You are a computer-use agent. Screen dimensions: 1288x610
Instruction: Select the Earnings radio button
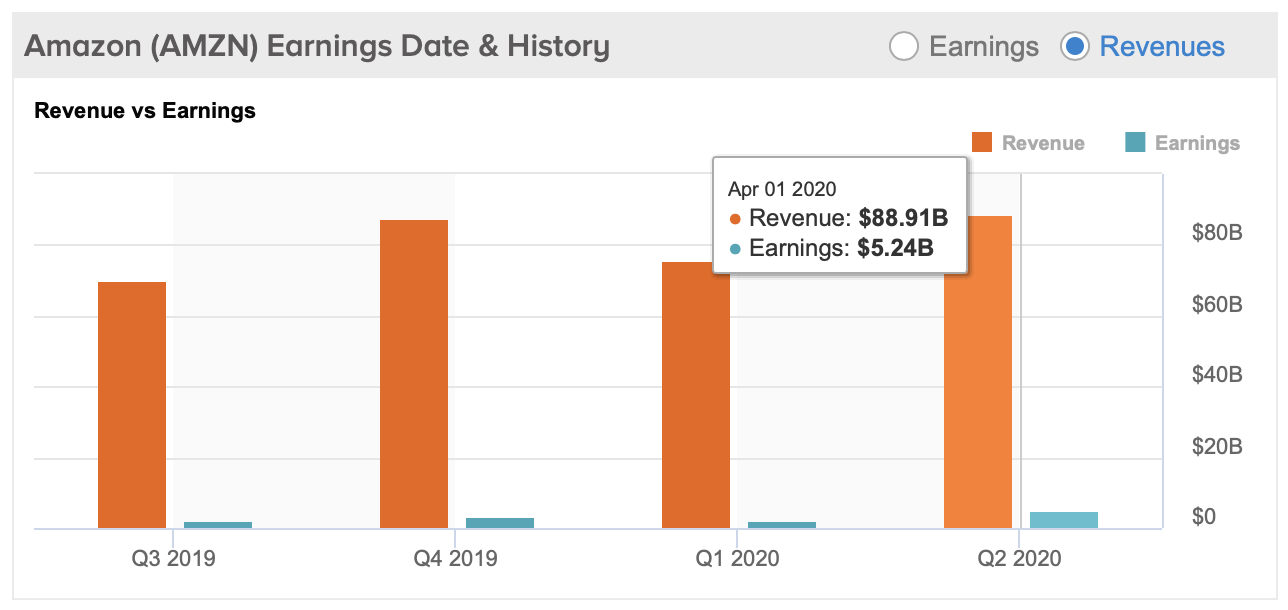click(904, 46)
